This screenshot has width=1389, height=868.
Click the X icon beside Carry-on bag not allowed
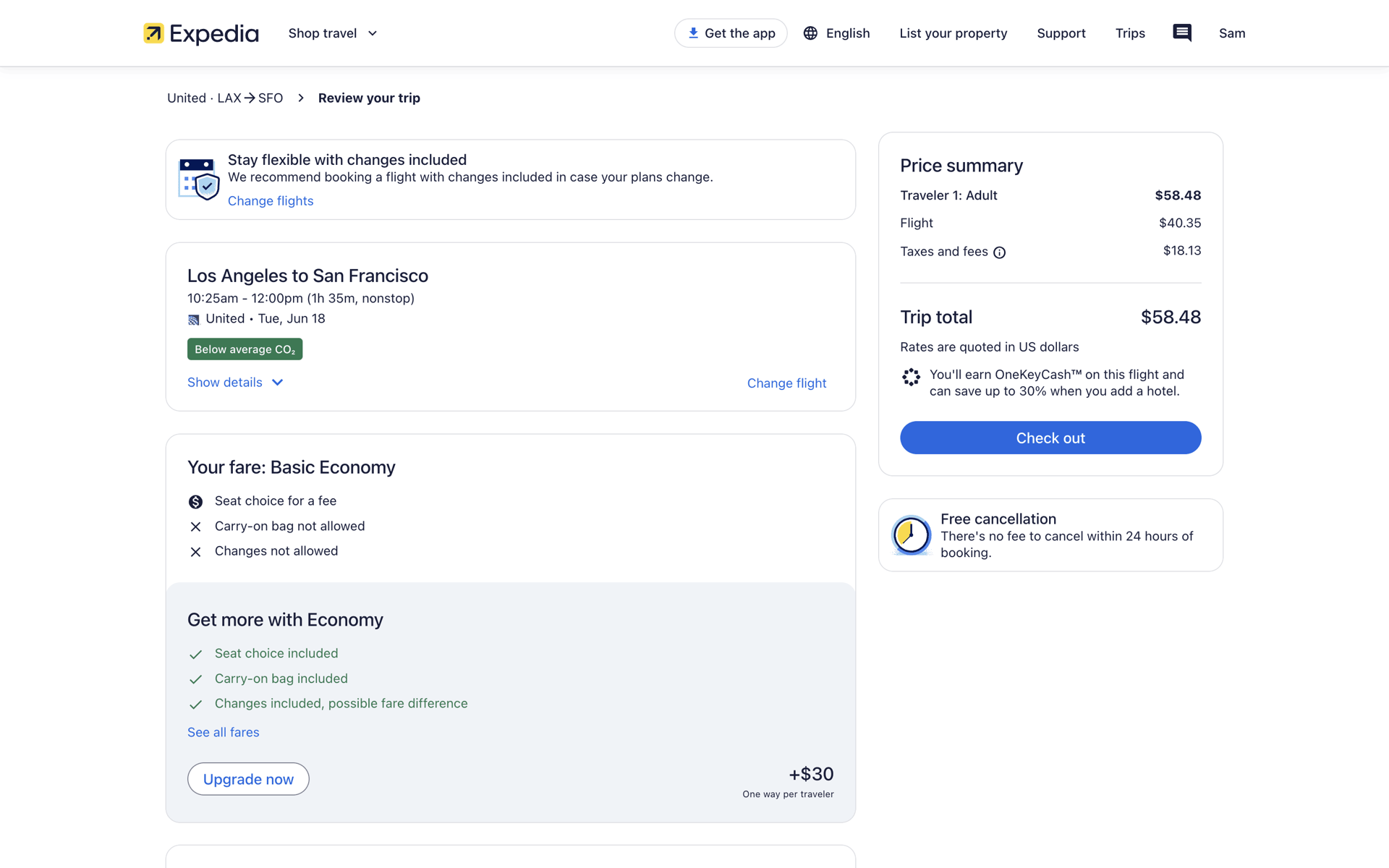point(195,527)
